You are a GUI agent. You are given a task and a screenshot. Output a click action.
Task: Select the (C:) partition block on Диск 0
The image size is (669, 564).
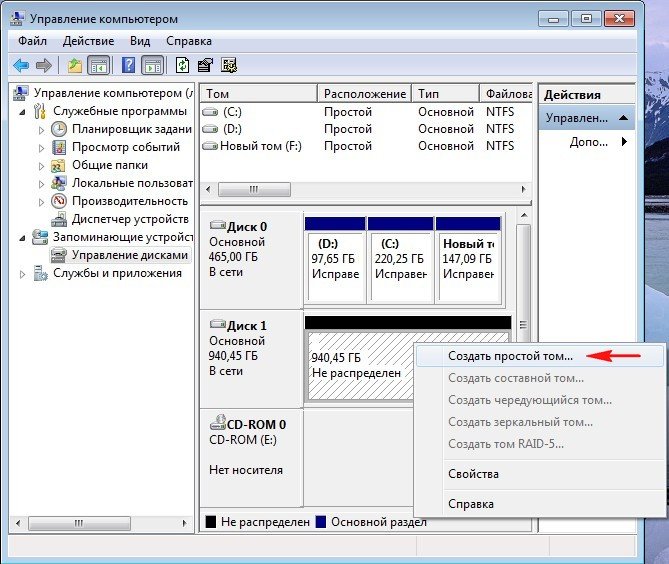pyautogui.click(x=399, y=258)
